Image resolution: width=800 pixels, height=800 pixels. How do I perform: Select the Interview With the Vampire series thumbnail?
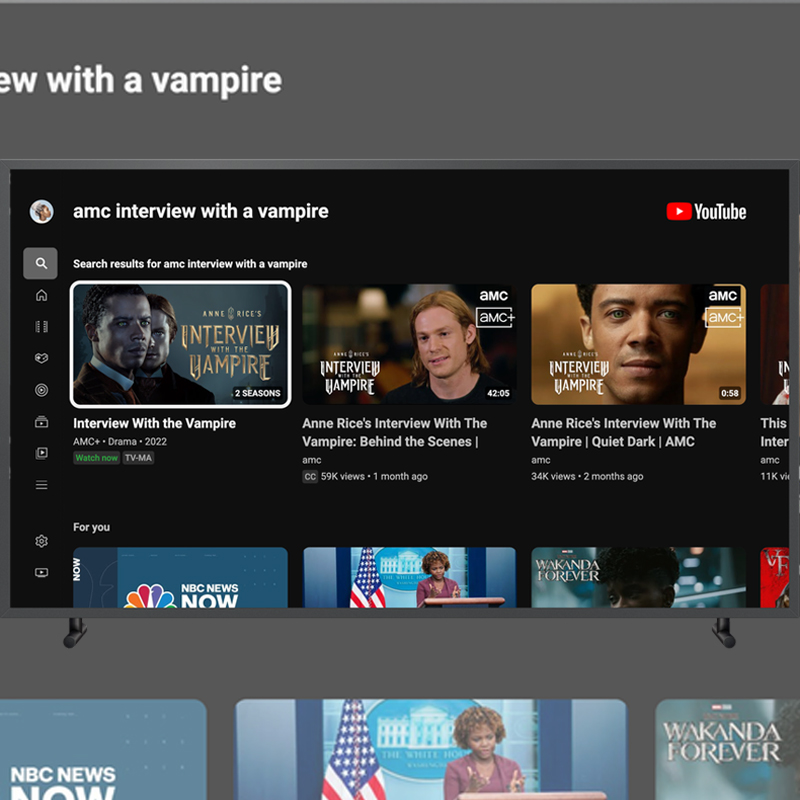(x=181, y=345)
